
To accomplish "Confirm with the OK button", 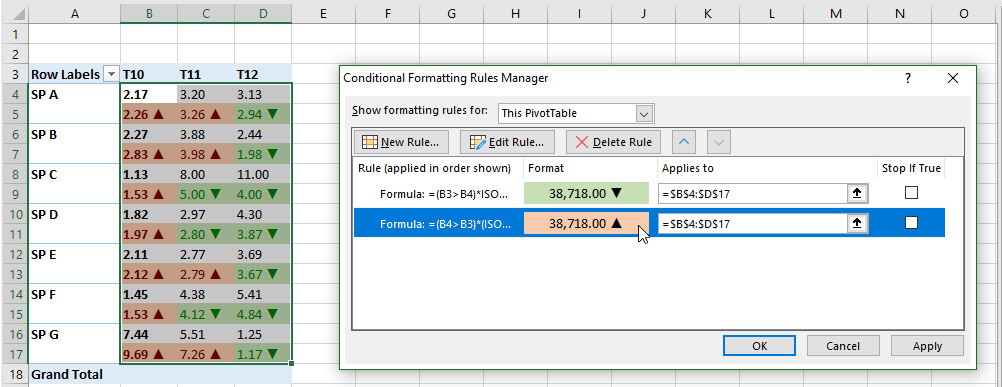I will [760, 345].
